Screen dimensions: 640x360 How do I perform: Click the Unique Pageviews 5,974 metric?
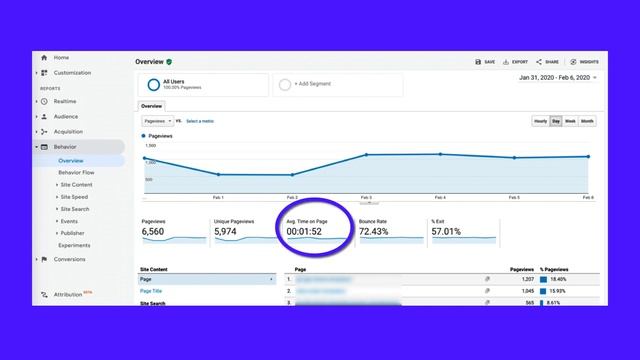click(245, 232)
